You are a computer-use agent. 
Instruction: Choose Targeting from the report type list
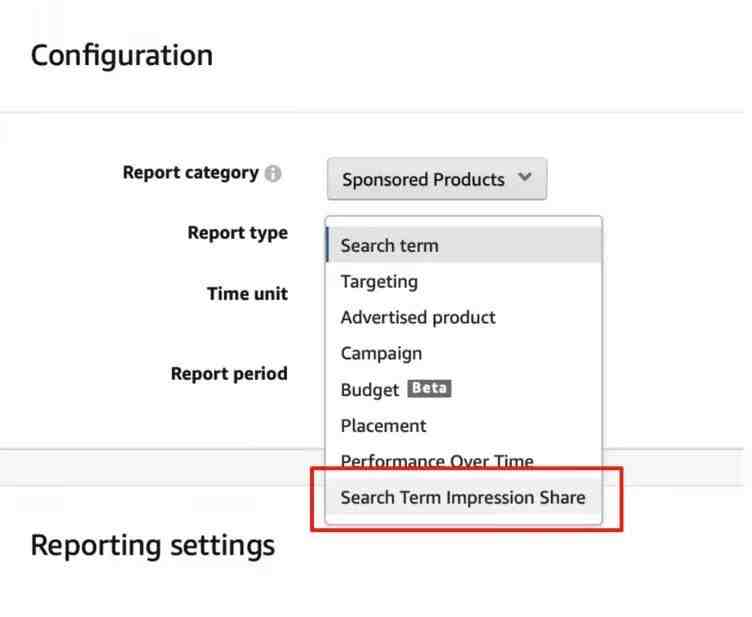pyautogui.click(x=379, y=282)
